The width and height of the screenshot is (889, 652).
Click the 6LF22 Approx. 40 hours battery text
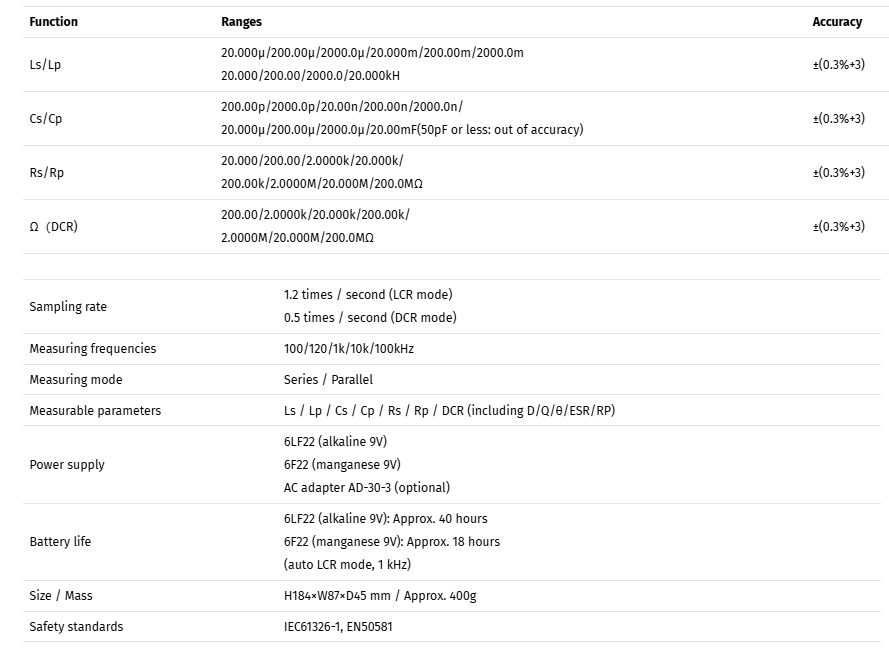click(386, 518)
